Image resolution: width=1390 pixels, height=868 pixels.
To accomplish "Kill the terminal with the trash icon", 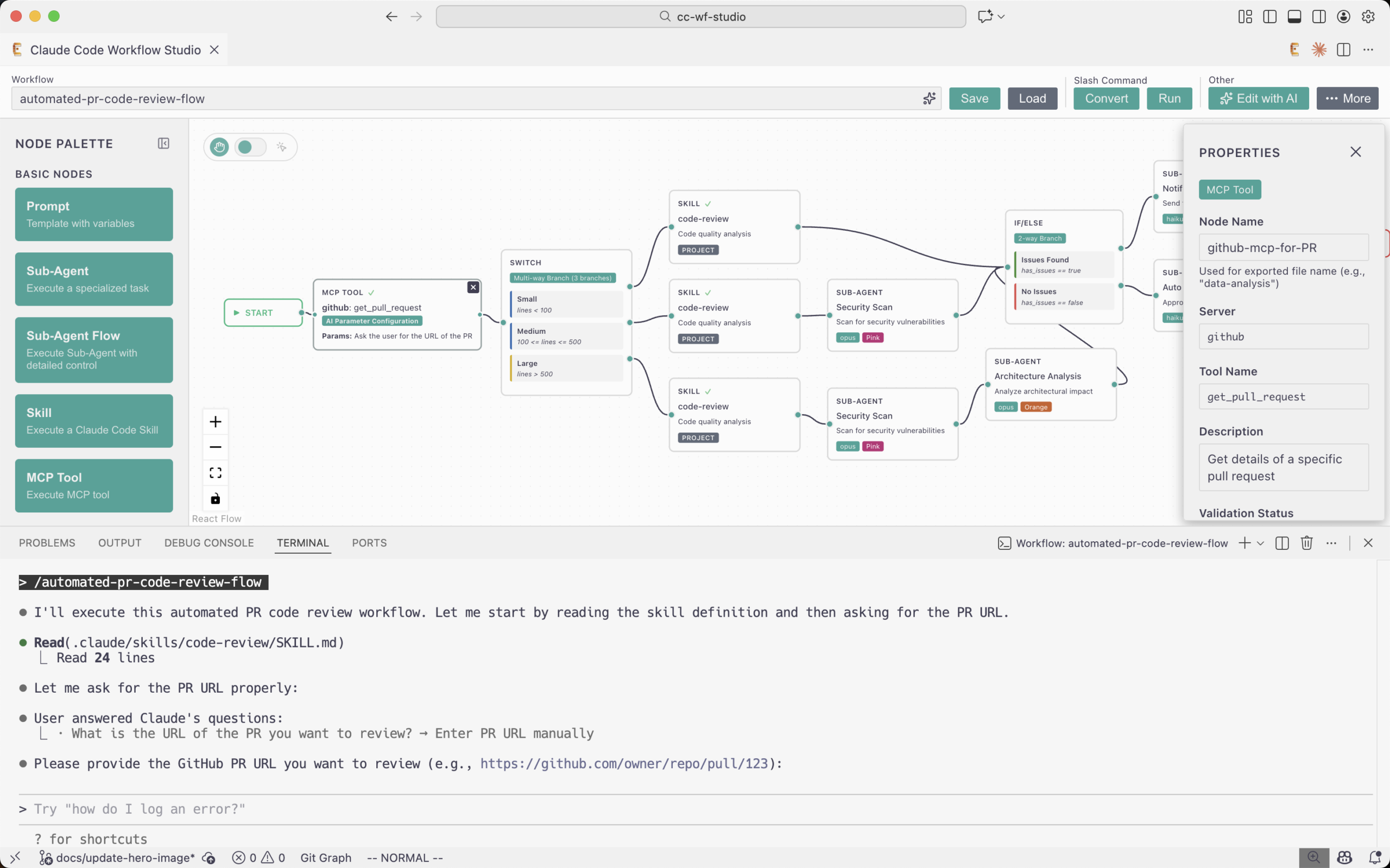I will [x=1306, y=542].
